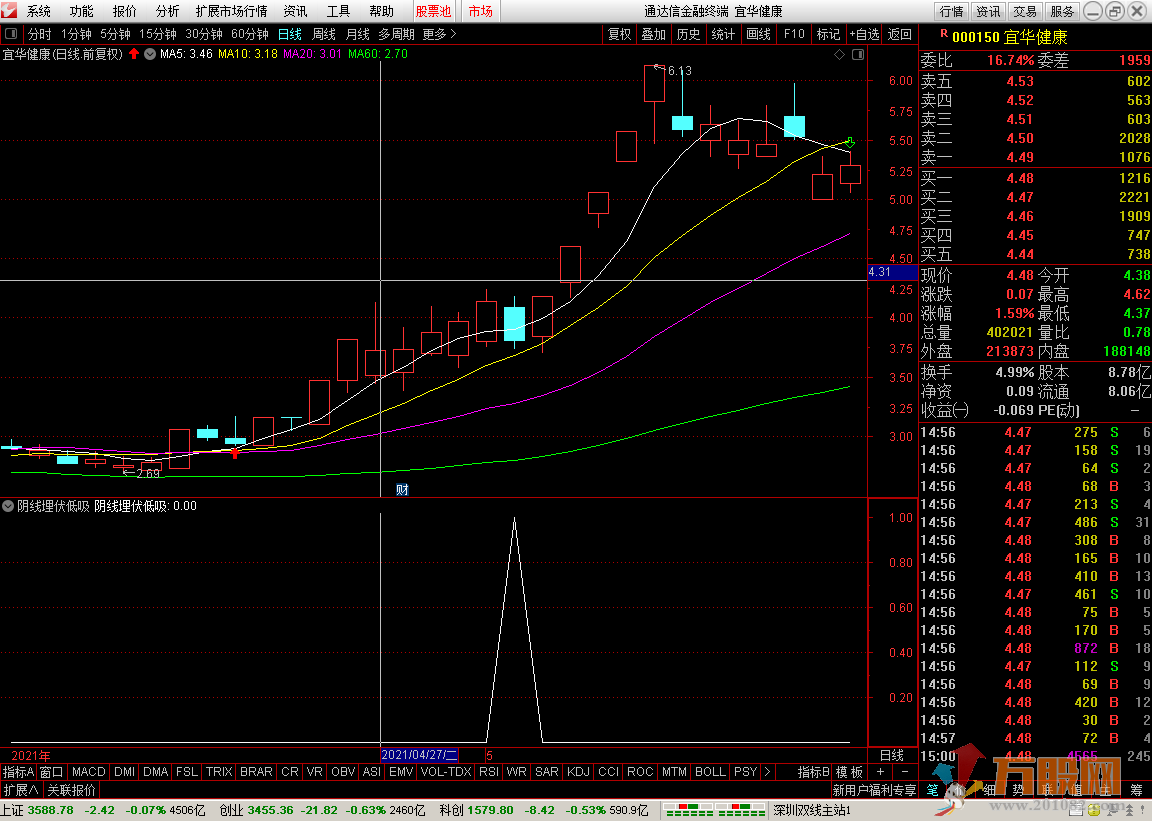The height and width of the screenshot is (822, 1152).
Task: Open the 分析 menu
Action: pyautogui.click(x=168, y=11)
